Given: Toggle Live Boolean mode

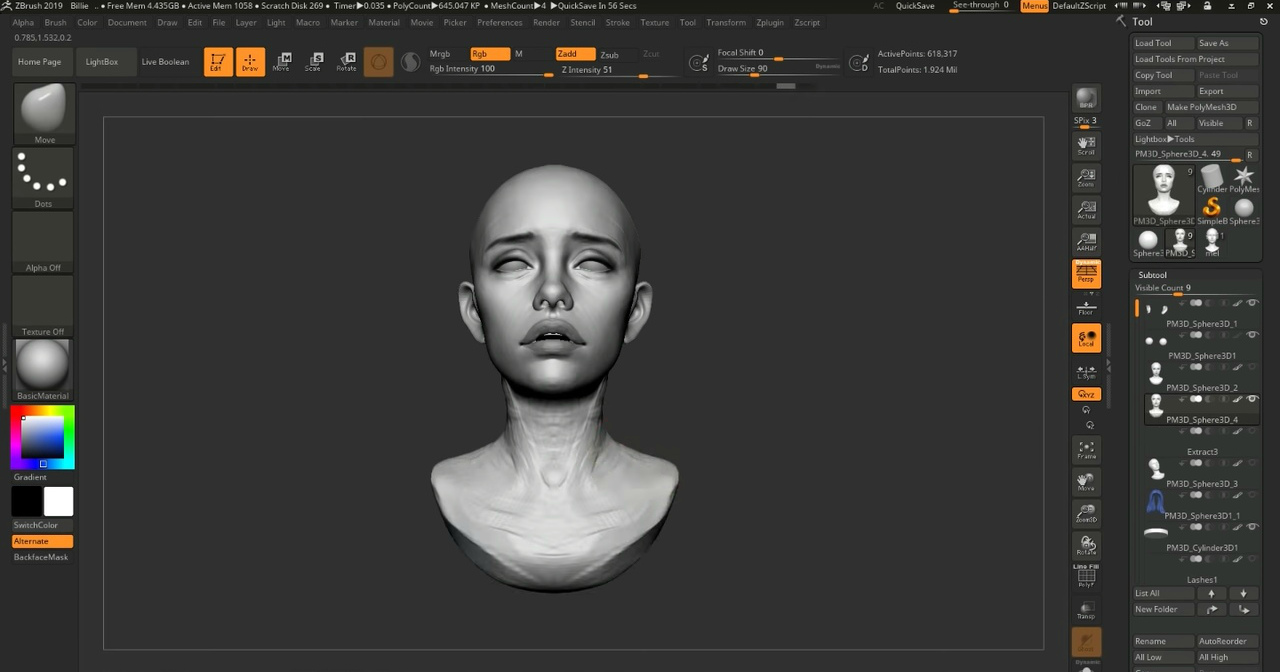Looking at the screenshot, I should pos(165,62).
